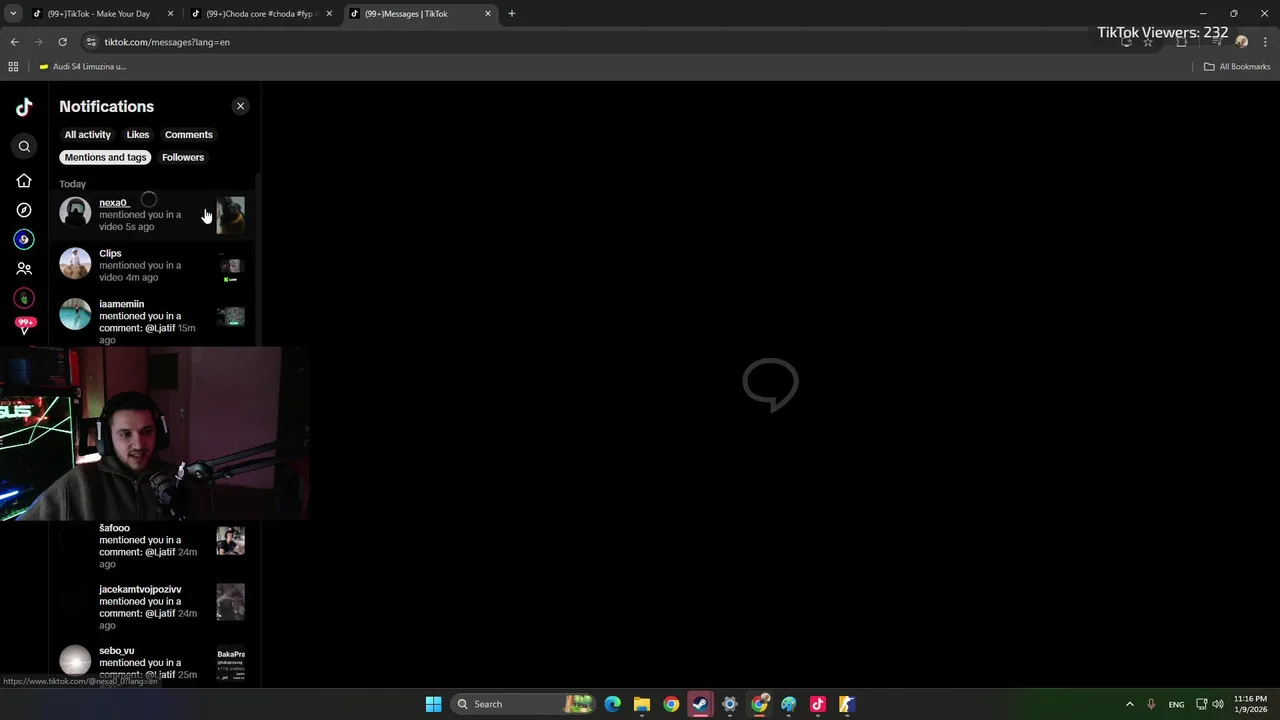Click nexa0_ profile avatar

[x=75, y=213]
